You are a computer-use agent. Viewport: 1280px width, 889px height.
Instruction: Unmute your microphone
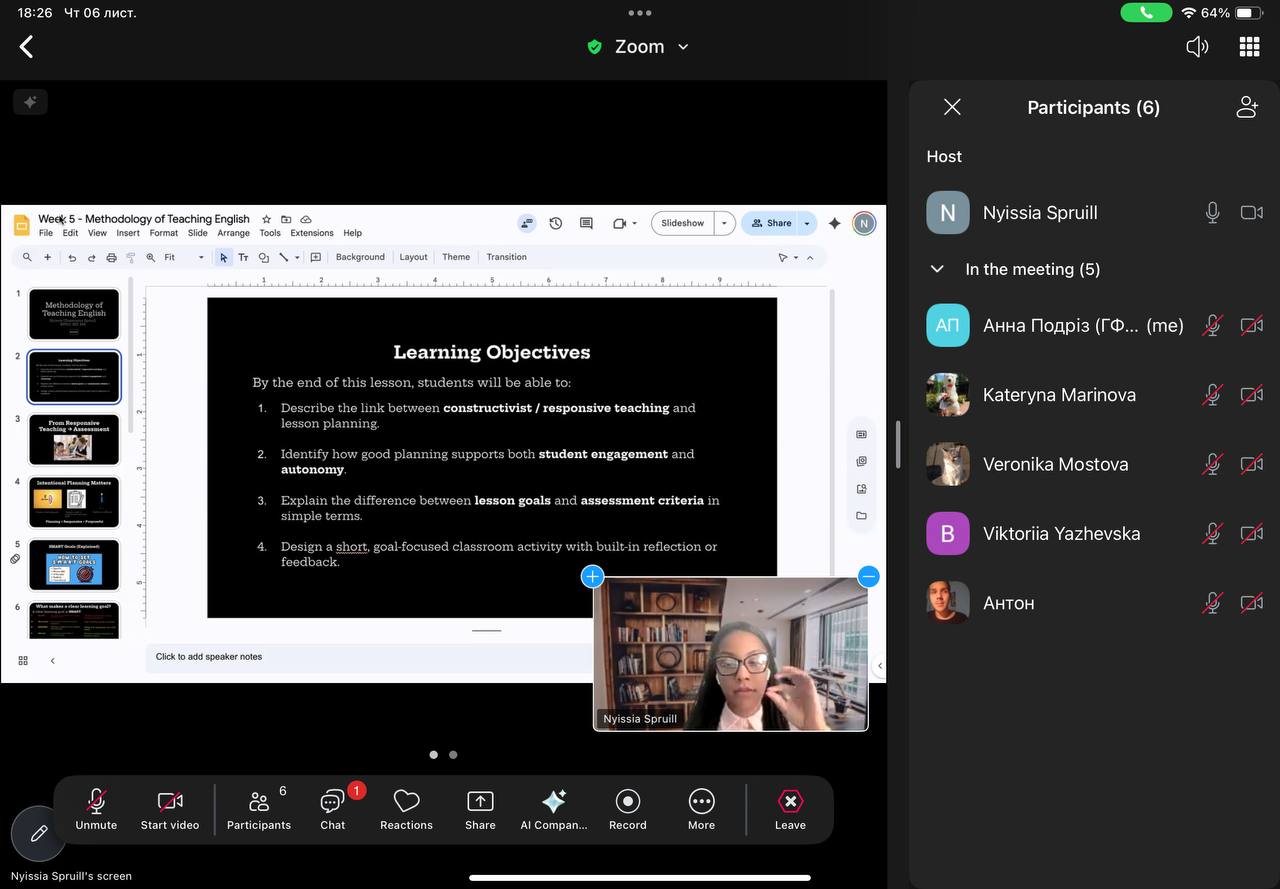96,802
